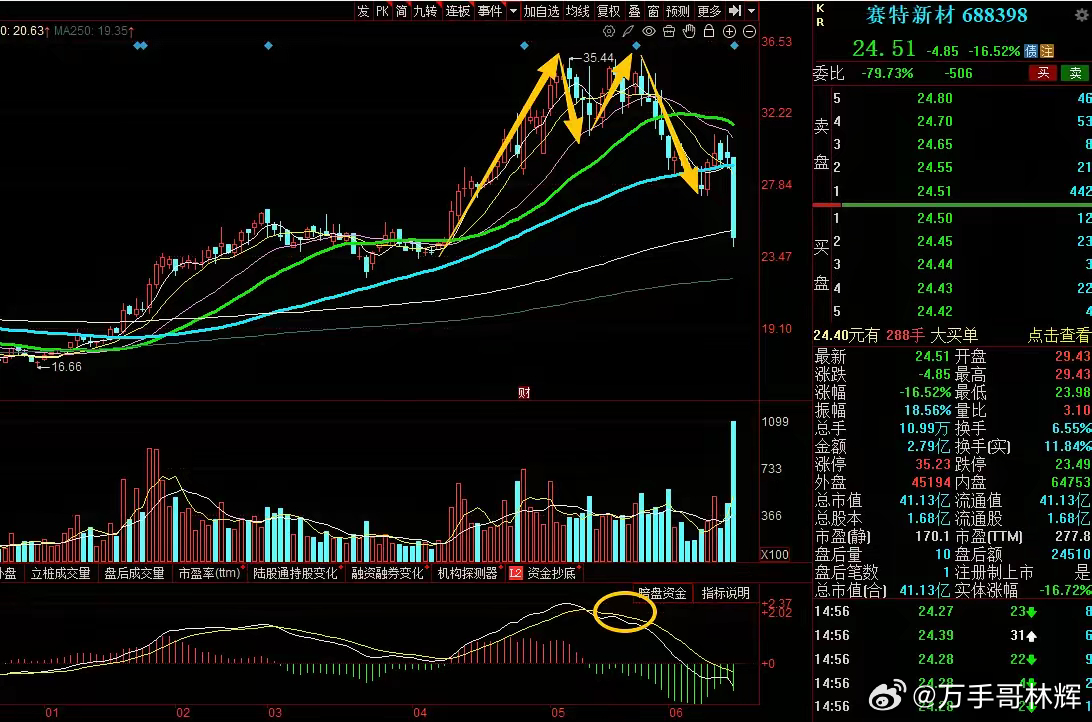Switch to 机构探测器 indicator tab
1092x722 pixels.
click(468, 573)
